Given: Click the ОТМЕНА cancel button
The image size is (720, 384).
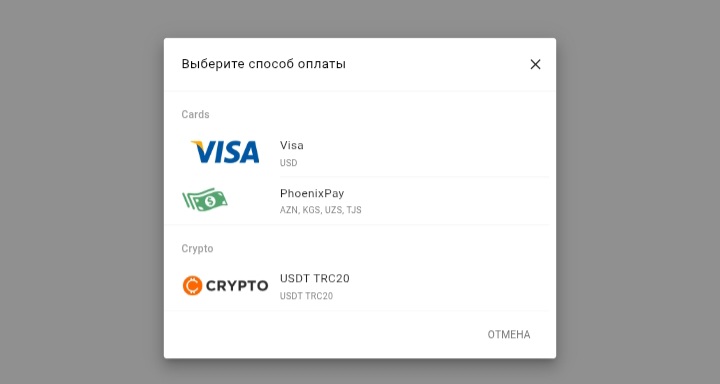Looking at the screenshot, I should click(x=509, y=334).
